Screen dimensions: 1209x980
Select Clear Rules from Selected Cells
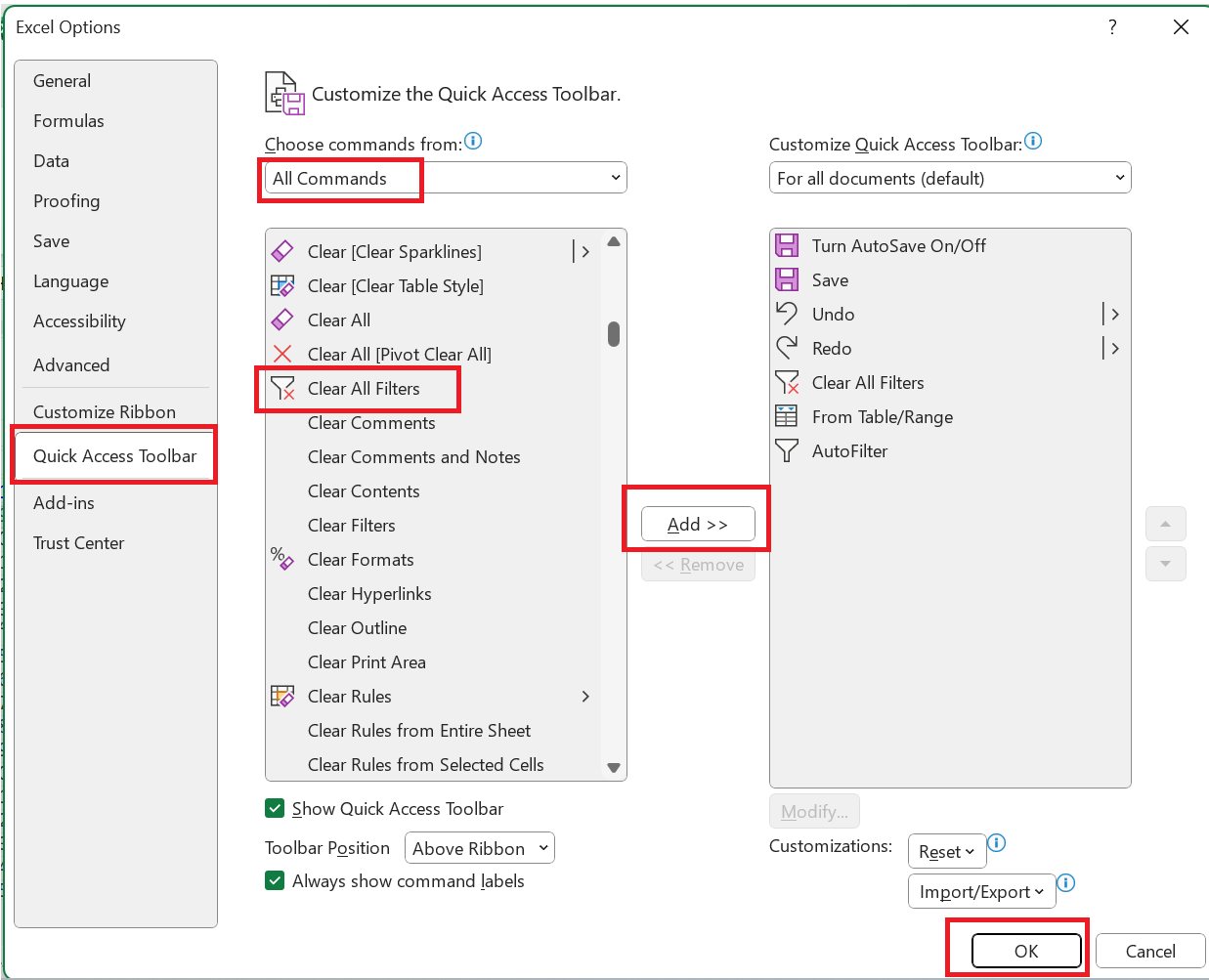coord(434,764)
